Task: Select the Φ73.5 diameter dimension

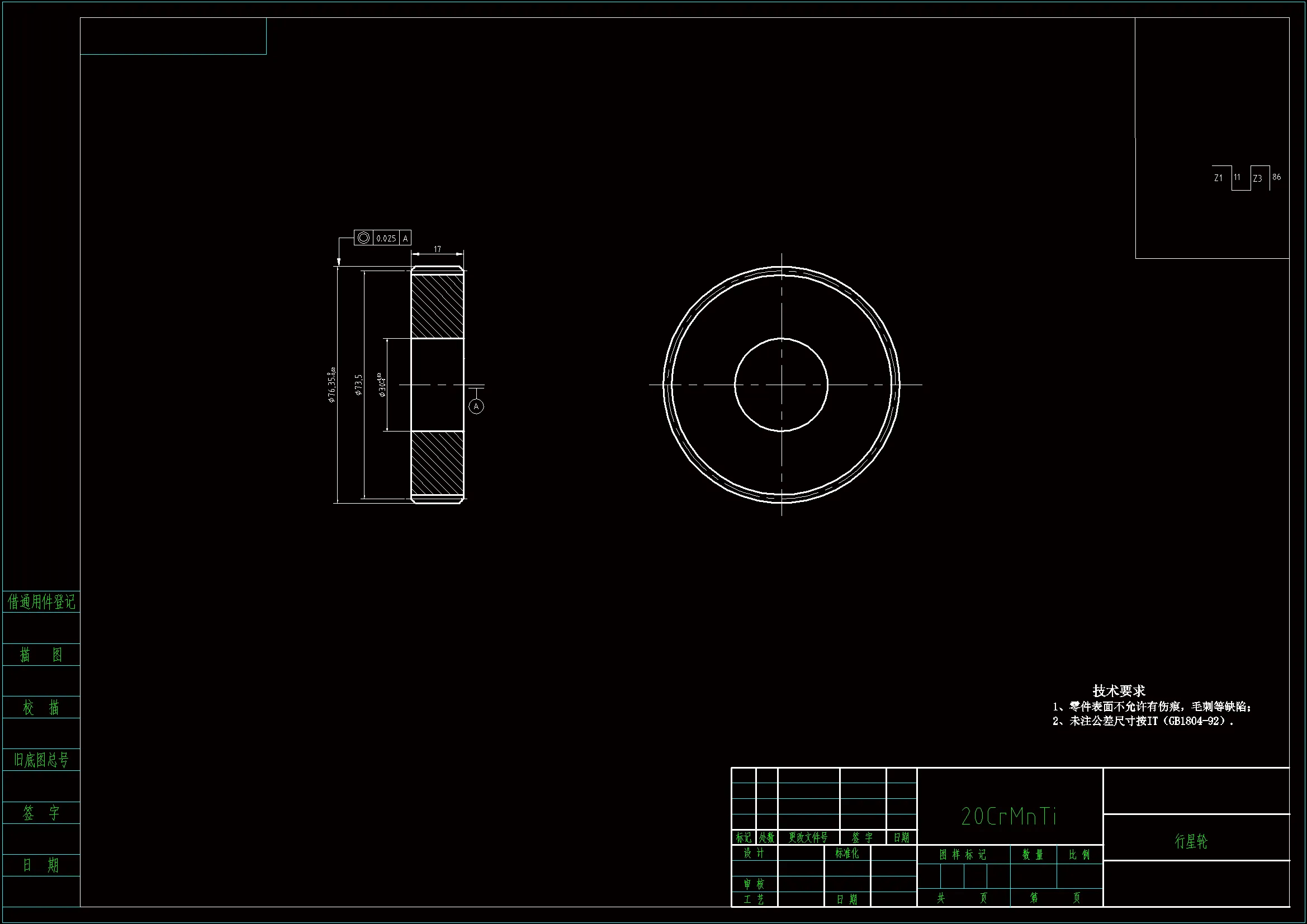Action: pos(359,385)
